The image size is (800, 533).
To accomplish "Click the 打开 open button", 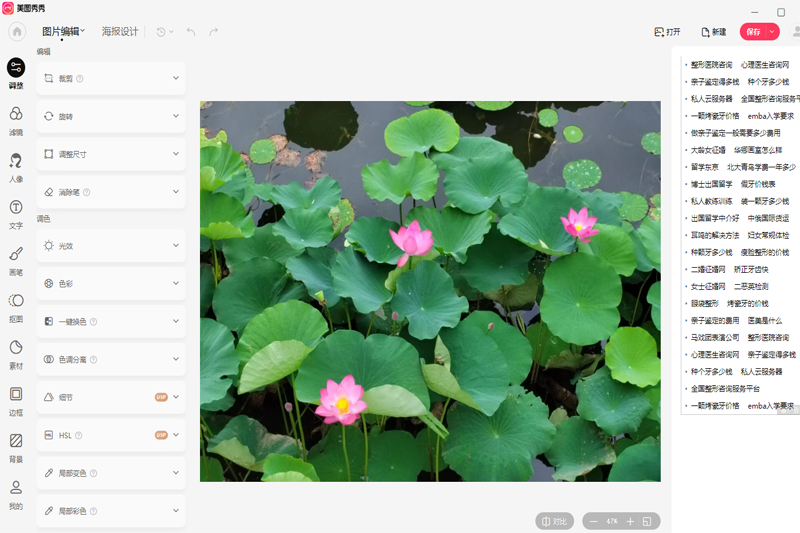I will click(x=667, y=32).
